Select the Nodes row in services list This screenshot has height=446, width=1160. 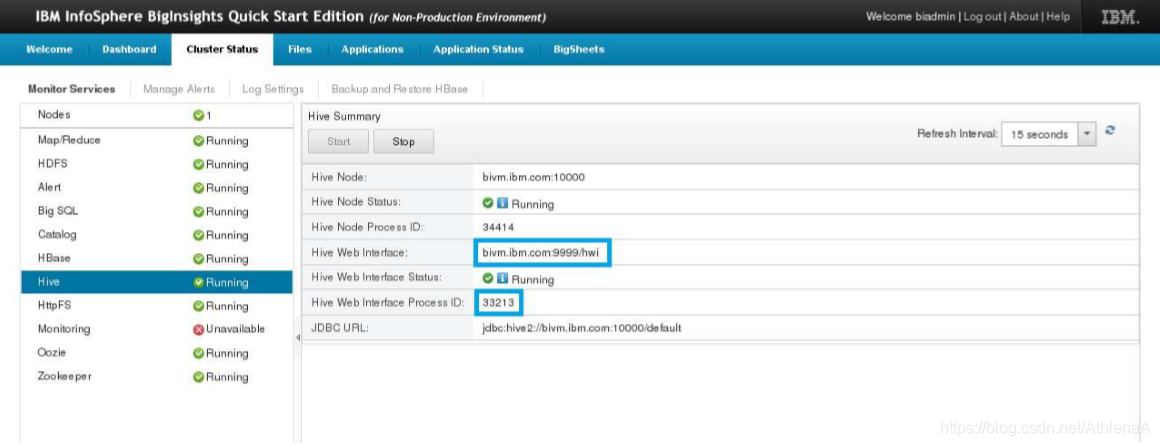coord(157,115)
